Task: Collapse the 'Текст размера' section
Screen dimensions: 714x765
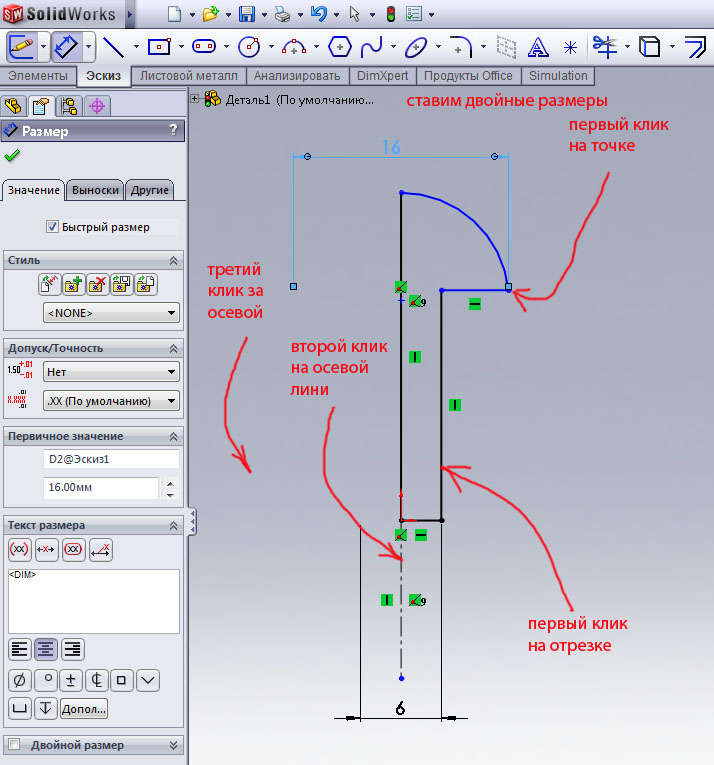Action: [173, 525]
